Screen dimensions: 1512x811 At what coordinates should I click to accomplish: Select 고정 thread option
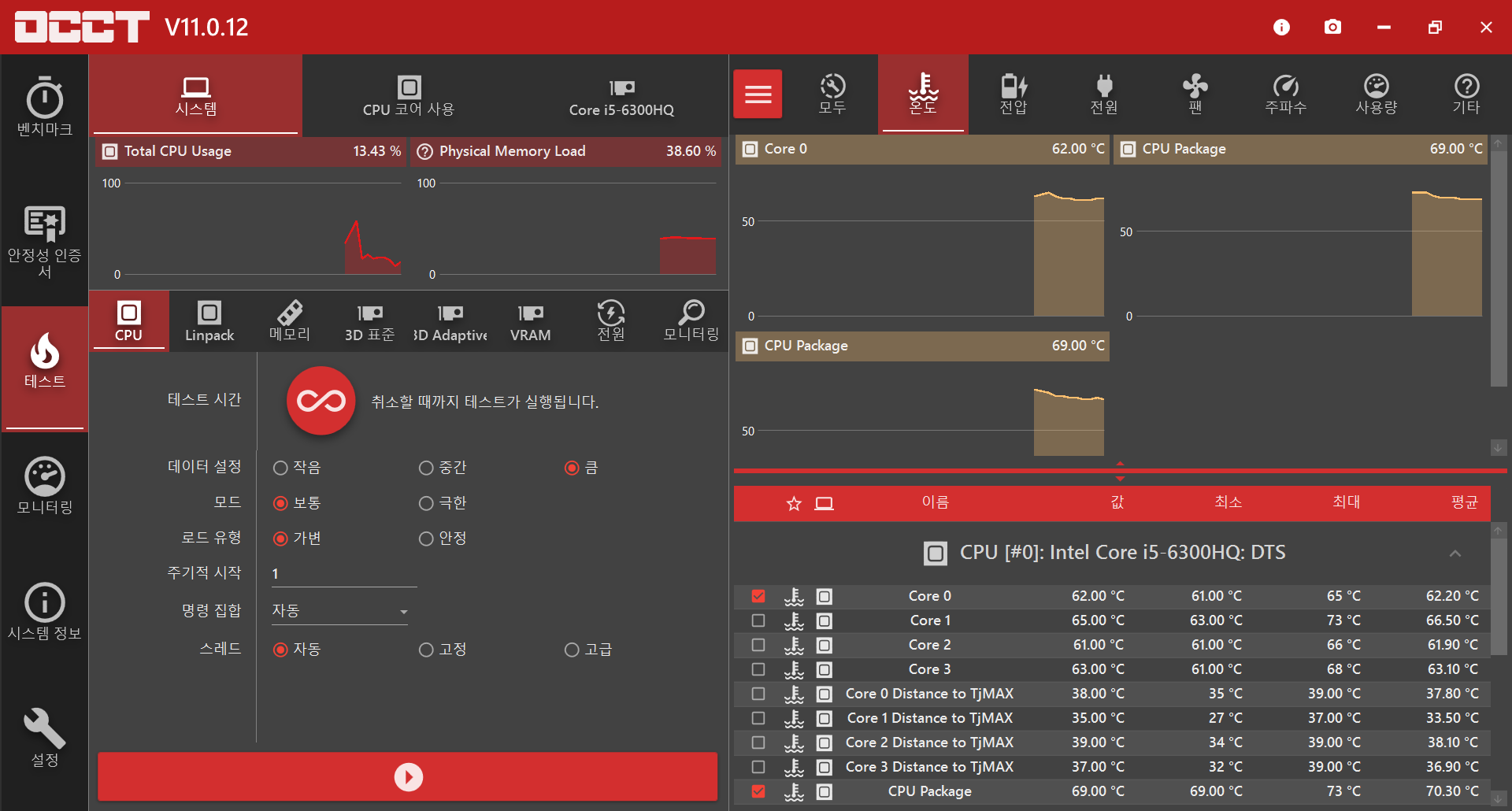443,650
